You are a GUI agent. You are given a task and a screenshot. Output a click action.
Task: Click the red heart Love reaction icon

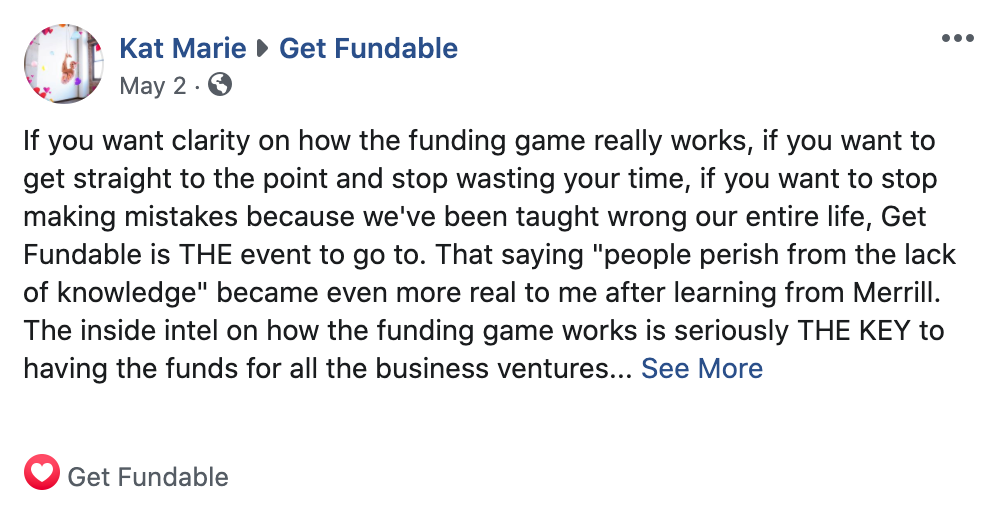[x=42, y=472]
